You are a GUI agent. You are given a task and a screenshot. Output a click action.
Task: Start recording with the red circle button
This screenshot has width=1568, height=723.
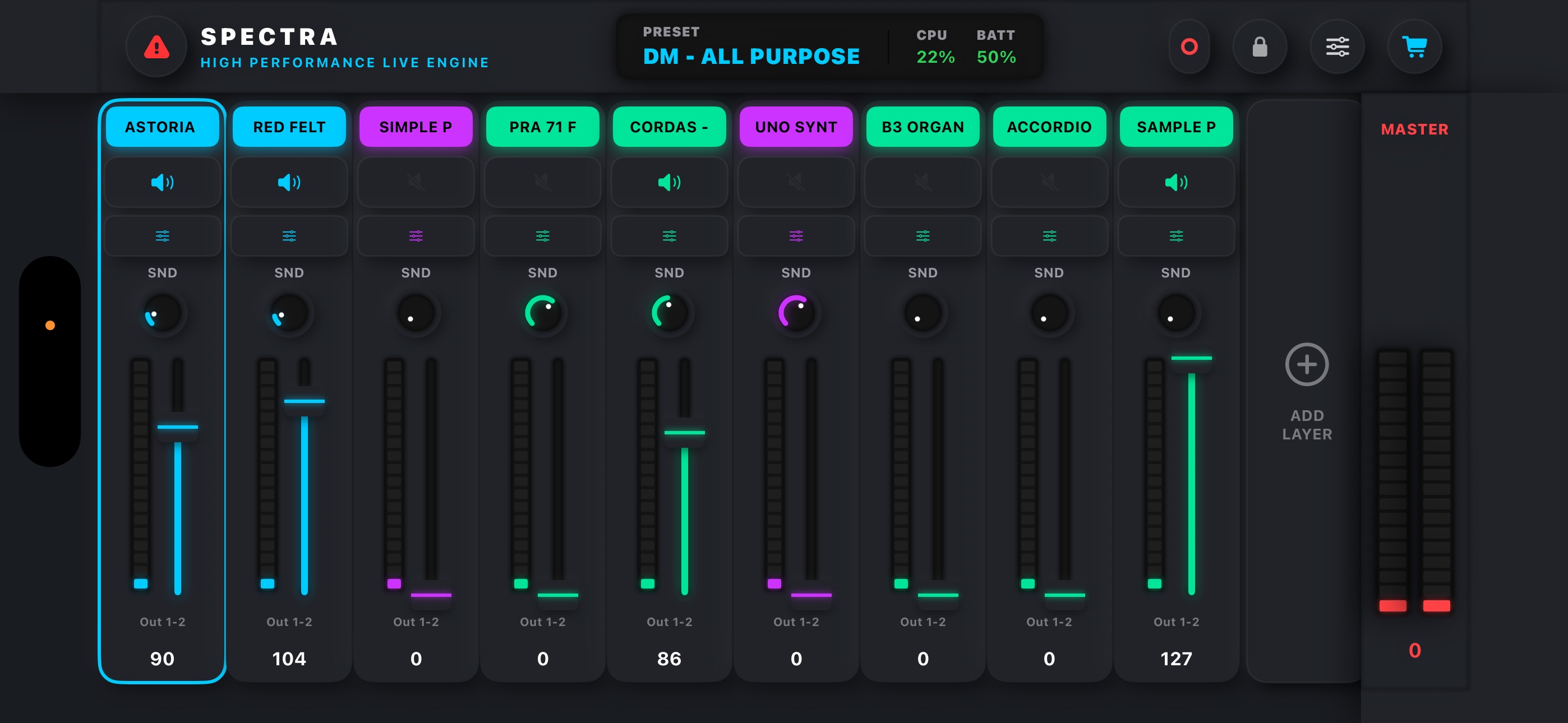click(x=1189, y=47)
